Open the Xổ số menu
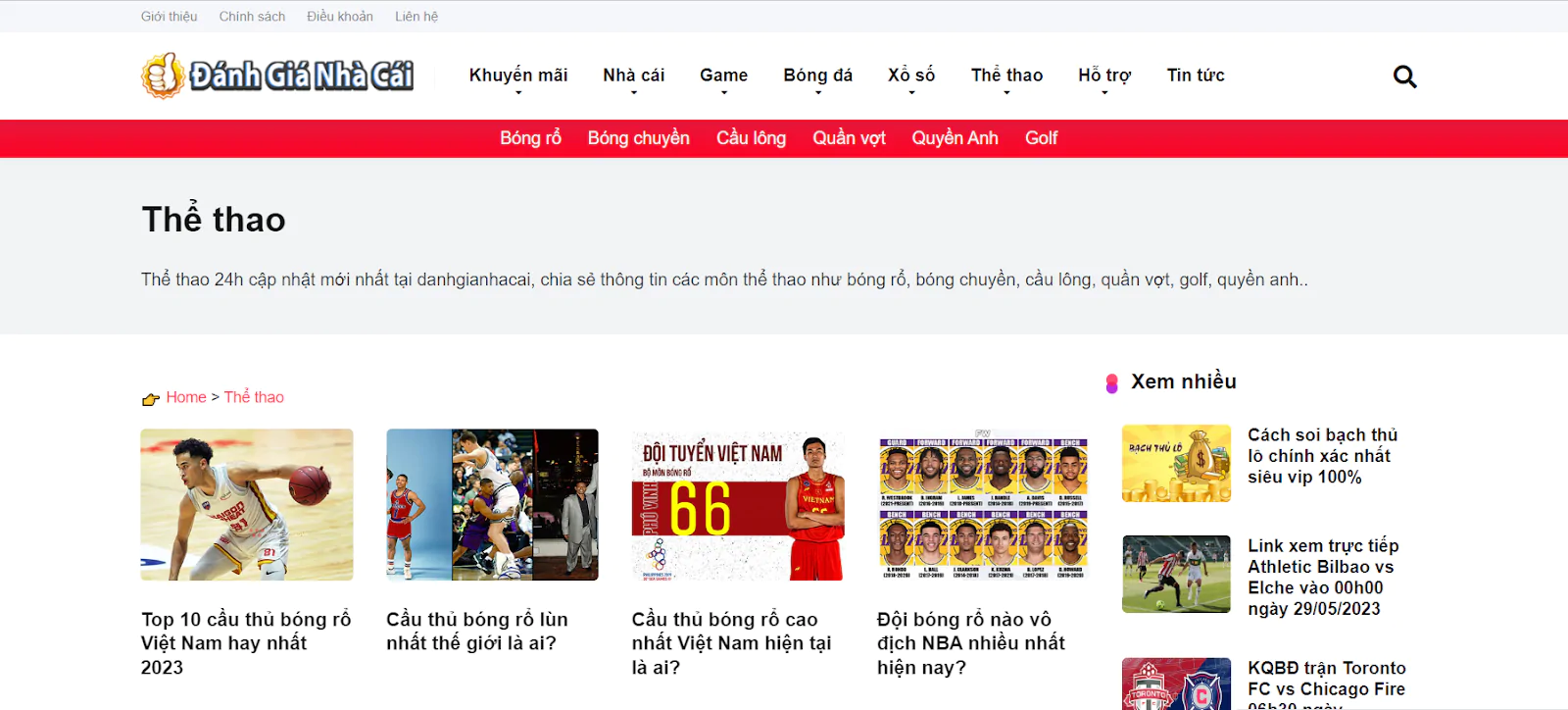This screenshot has height=710, width=1568. pyautogui.click(x=910, y=76)
